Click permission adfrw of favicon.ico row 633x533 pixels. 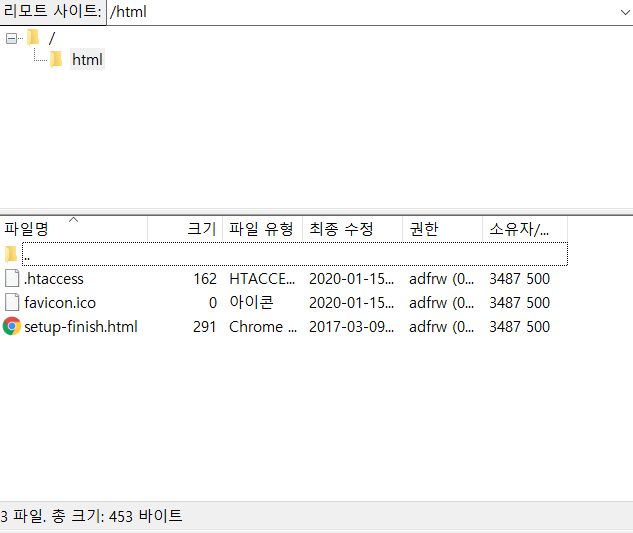point(441,302)
